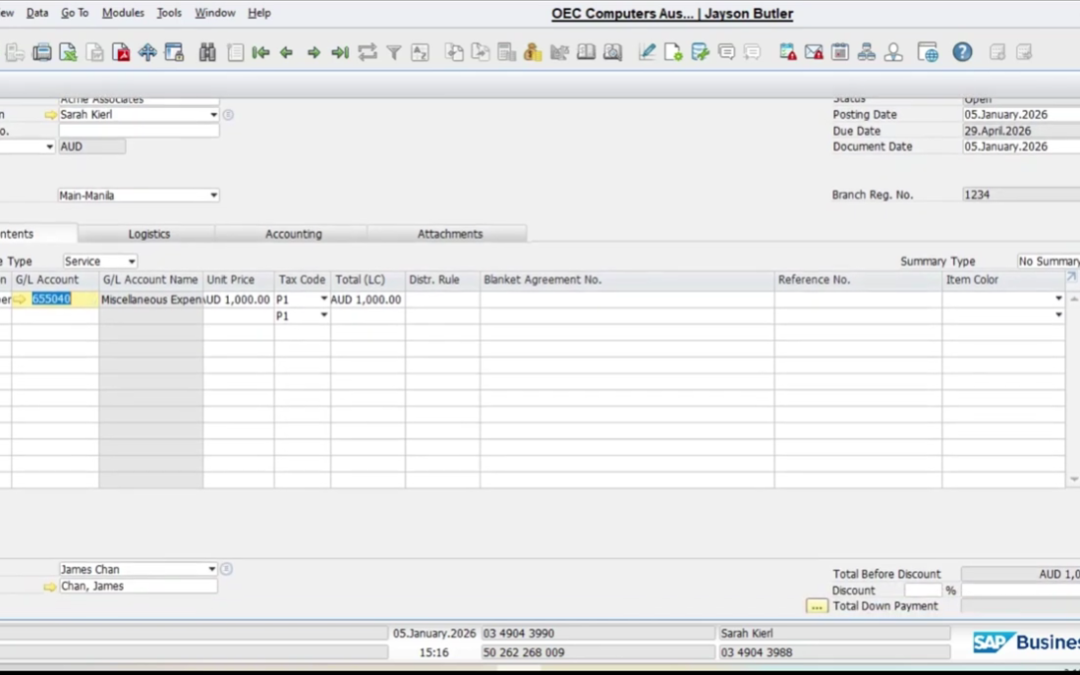The width and height of the screenshot is (1080, 675).
Task: Go to first record with green arrow
Action: tap(261, 53)
